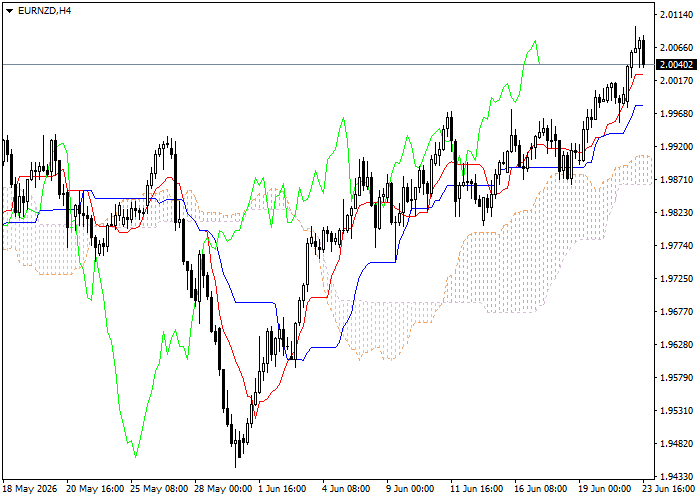Viewport: 700px width, 500px height.
Task: Click the 1.94820 price scale label
Action: (676, 444)
